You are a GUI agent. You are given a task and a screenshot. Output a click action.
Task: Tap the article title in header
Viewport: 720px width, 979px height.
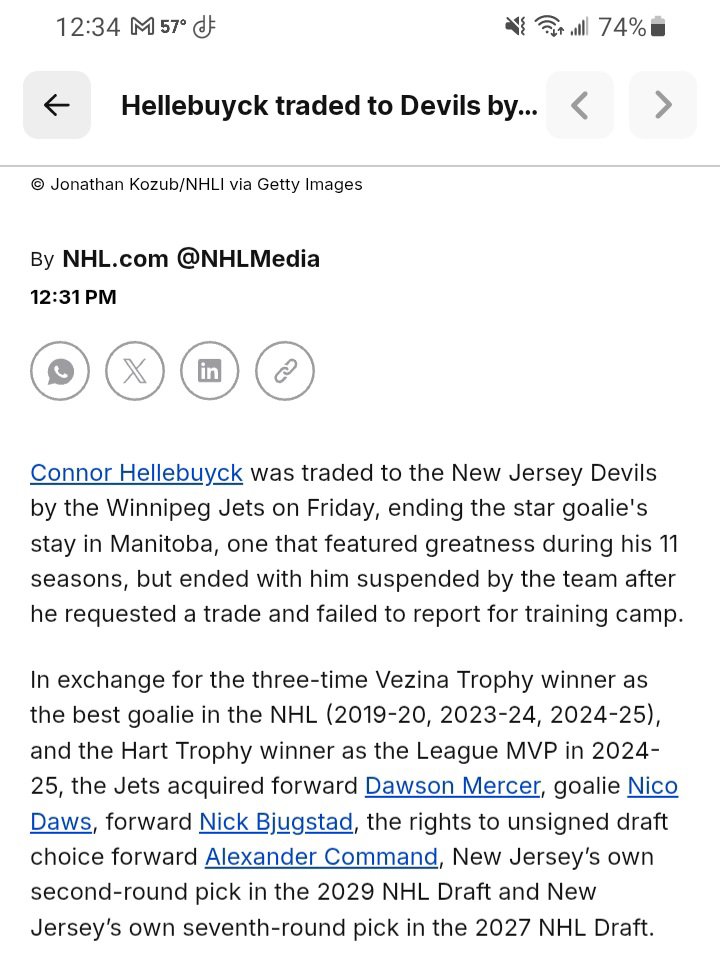(329, 106)
